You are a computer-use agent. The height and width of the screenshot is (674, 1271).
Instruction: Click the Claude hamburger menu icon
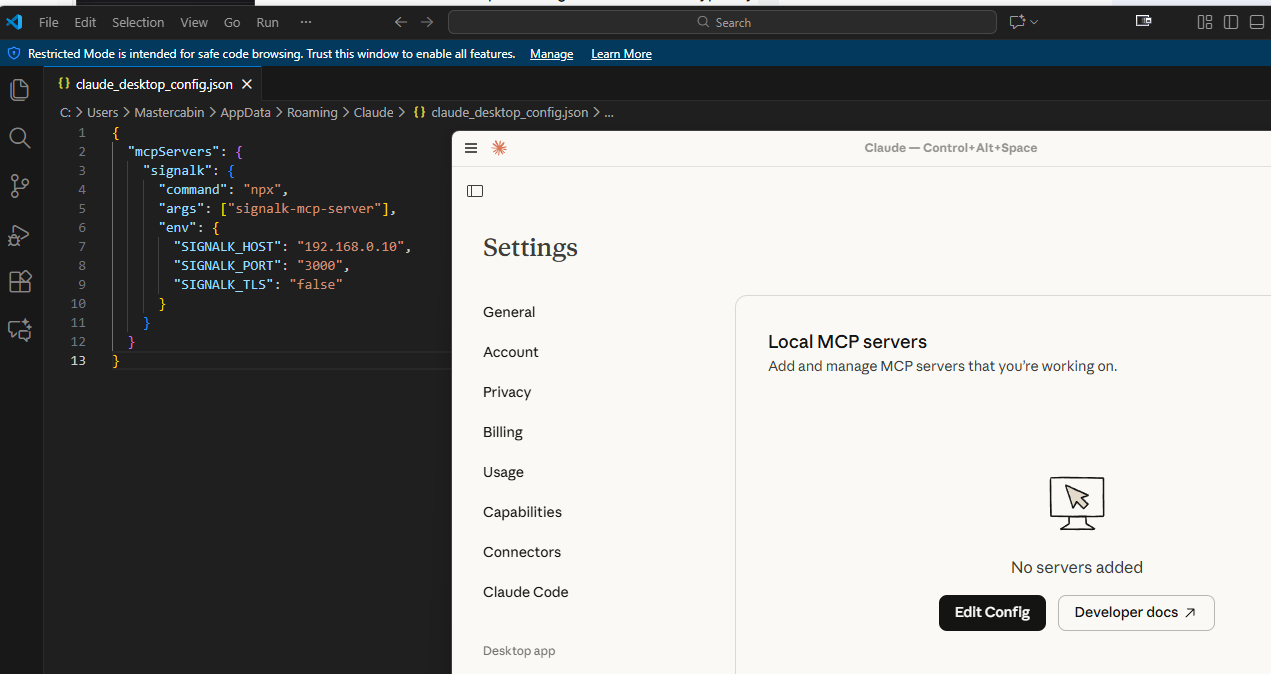pyautogui.click(x=471, y=148)
